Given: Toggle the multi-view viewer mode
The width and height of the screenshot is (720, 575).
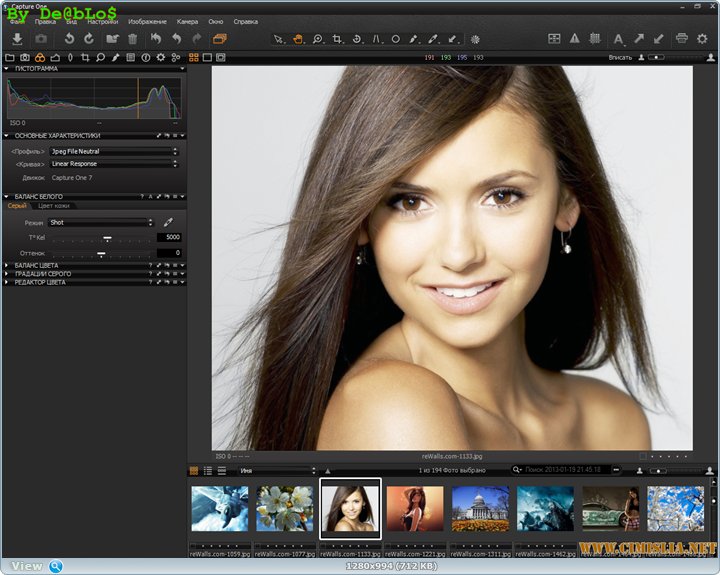Looking at the screenshot, I should (193, 58).
